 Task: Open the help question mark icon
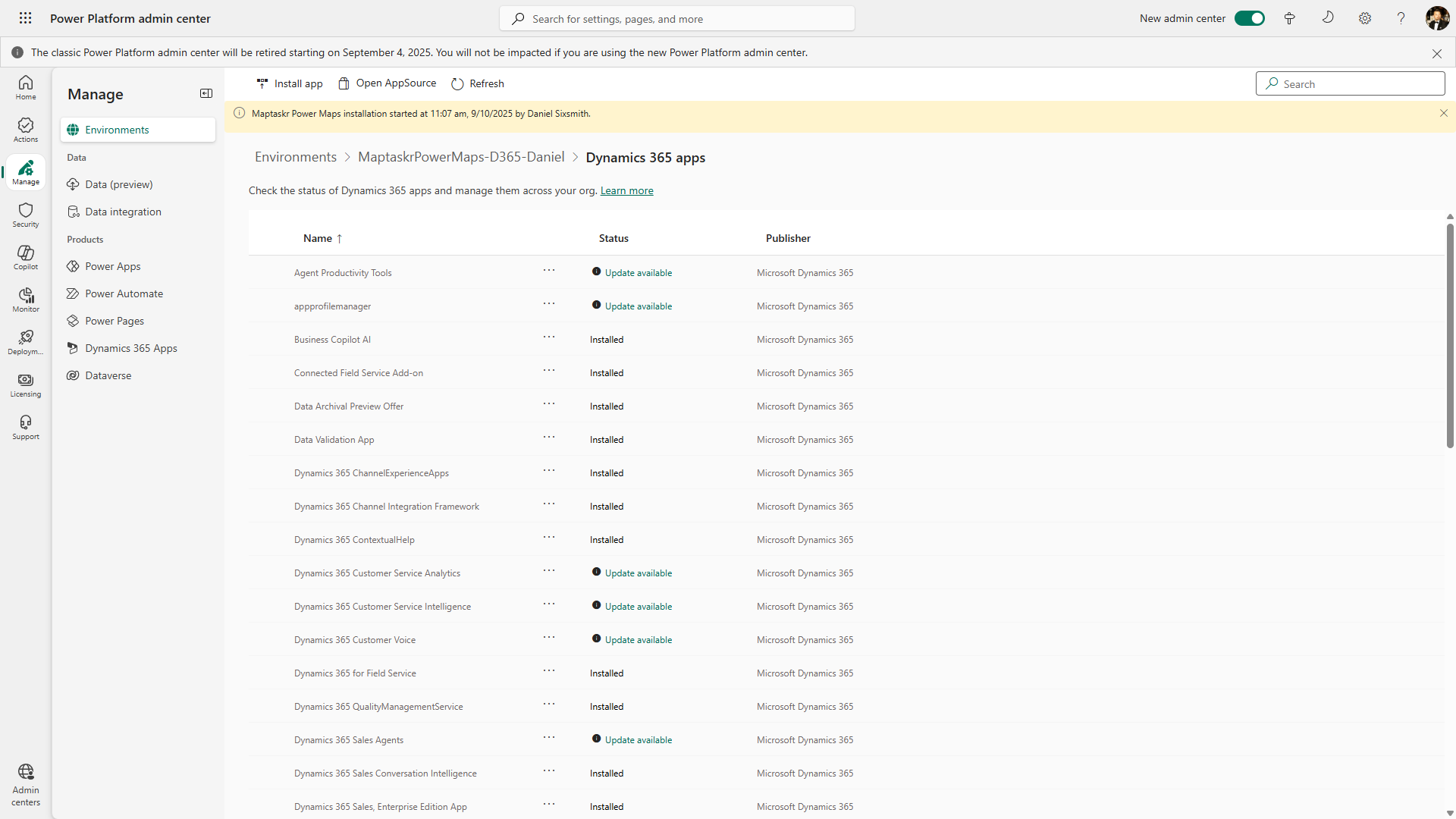[x=1401, y=18]
